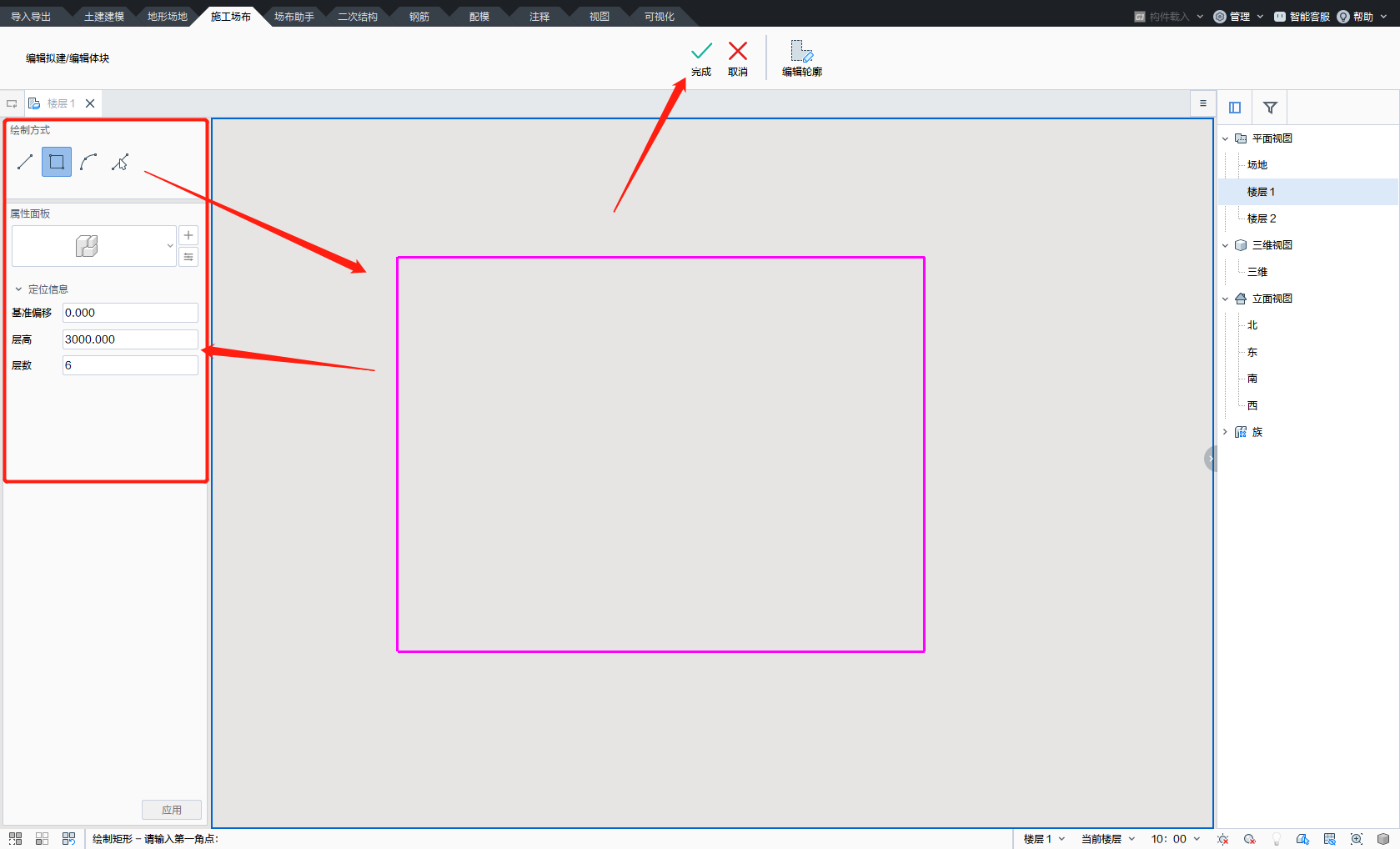
Task: Collapse the 三维视图 tree node
Action: point(1225,245)
